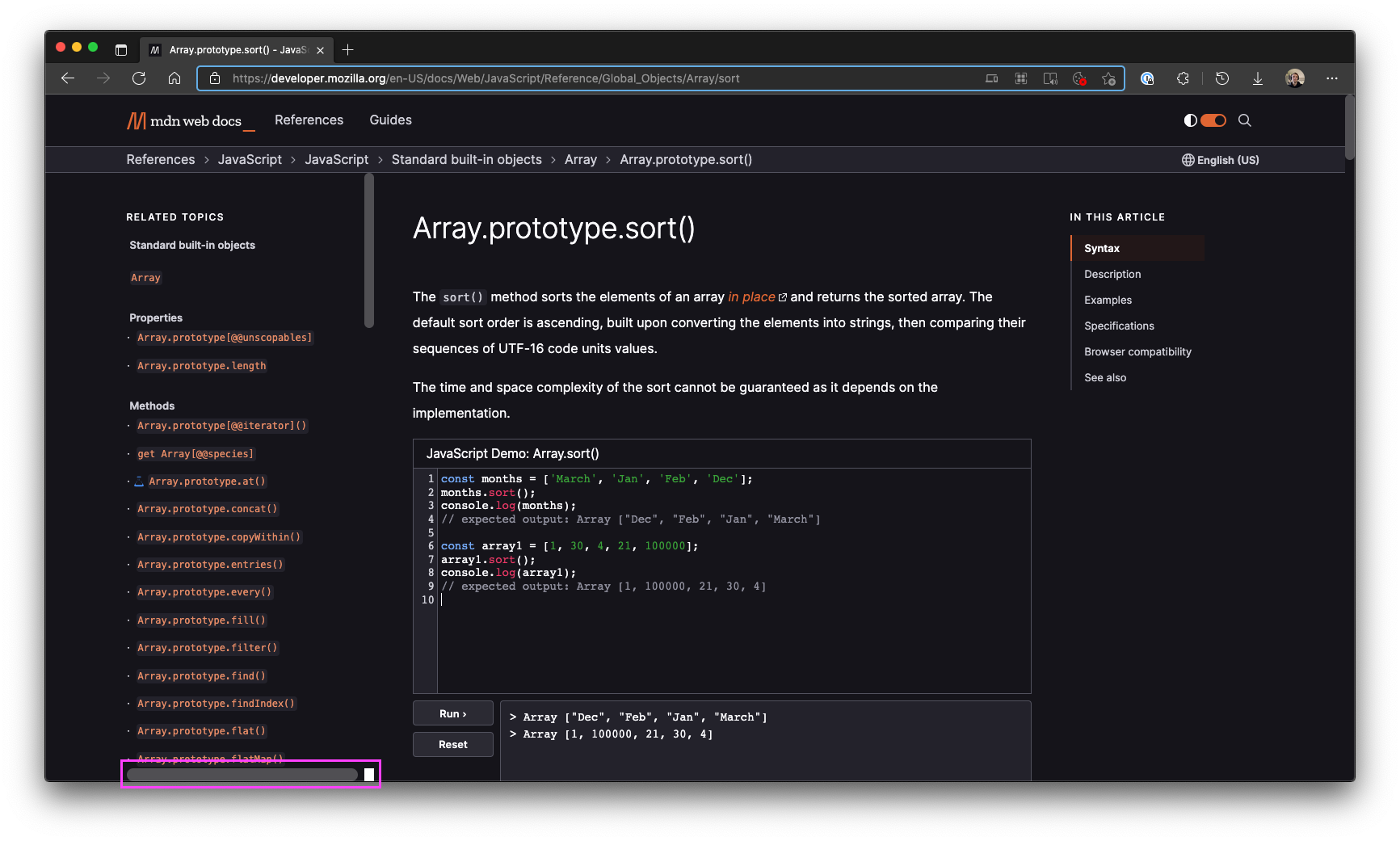Place cursor in demo code editor

tap(734, 580)
